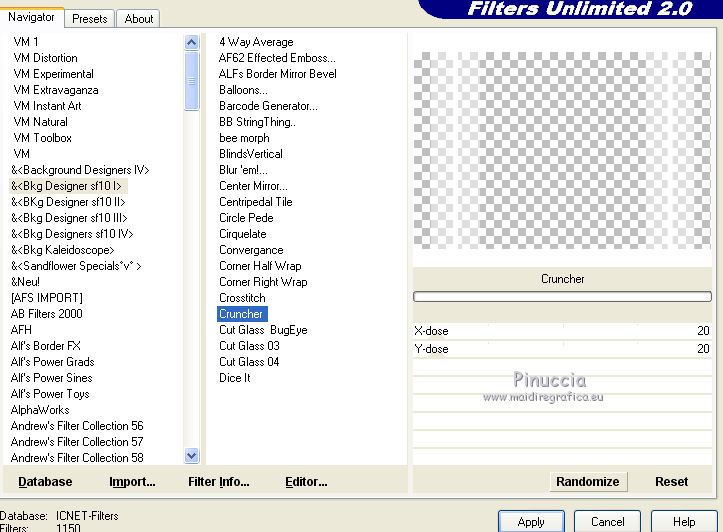Open the Database button

coord(45,482)
